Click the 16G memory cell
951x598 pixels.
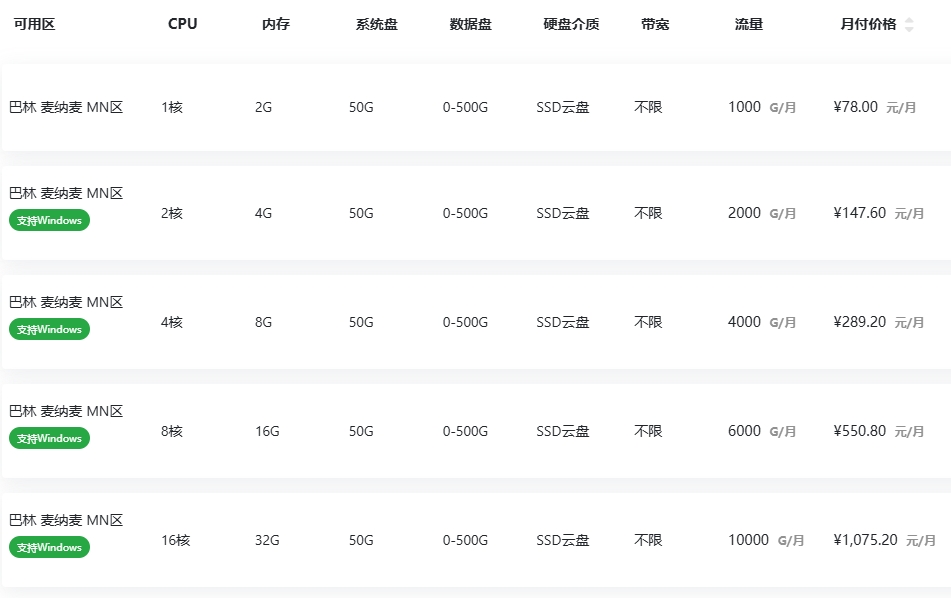267,431
